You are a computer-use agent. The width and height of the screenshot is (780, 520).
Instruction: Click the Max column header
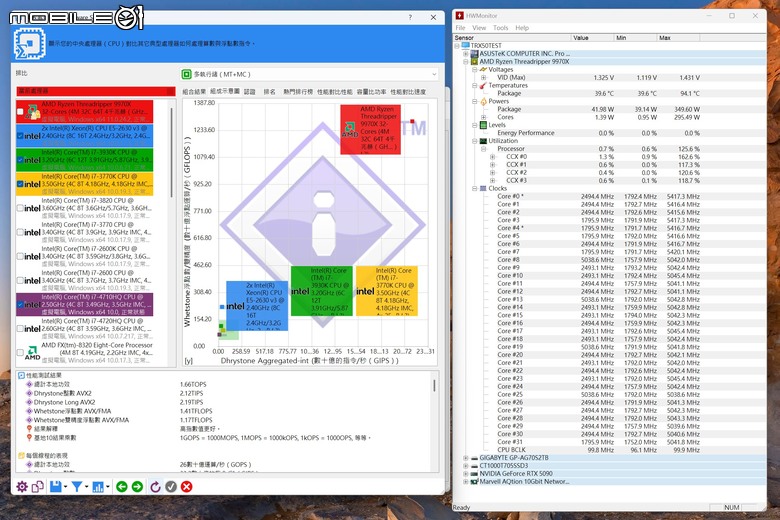pyautogui.click(x=678, y=38)
